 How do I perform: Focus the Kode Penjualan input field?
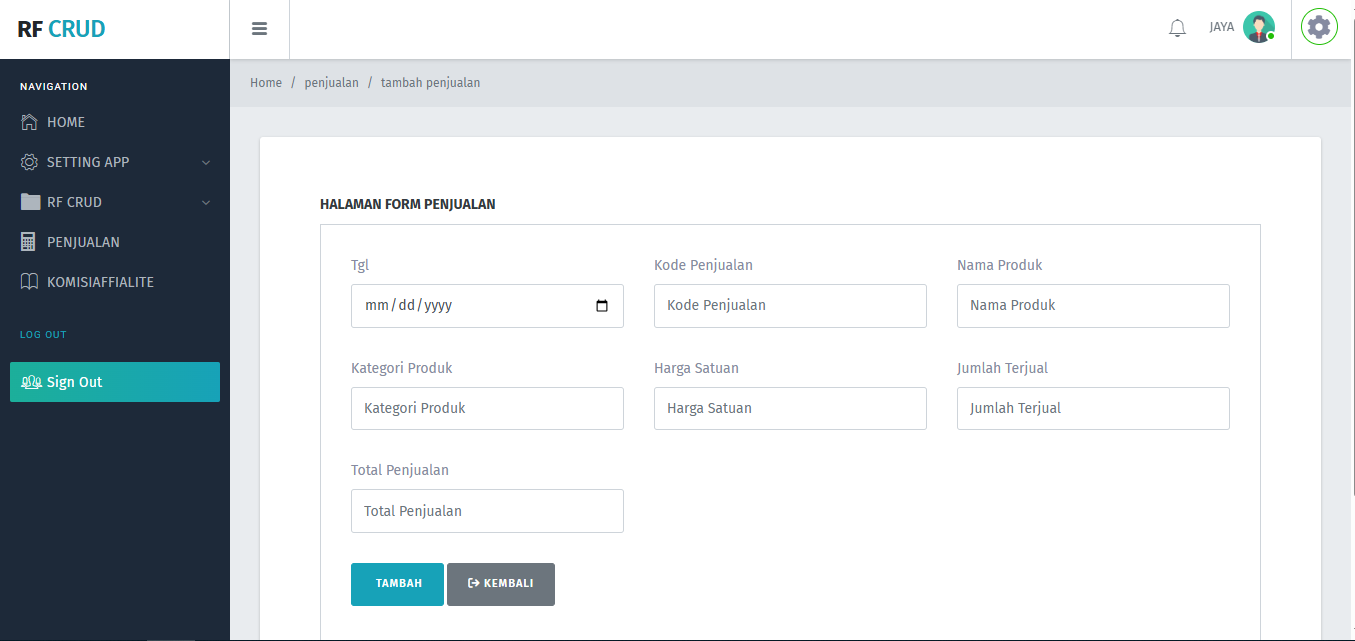(790, 306)
